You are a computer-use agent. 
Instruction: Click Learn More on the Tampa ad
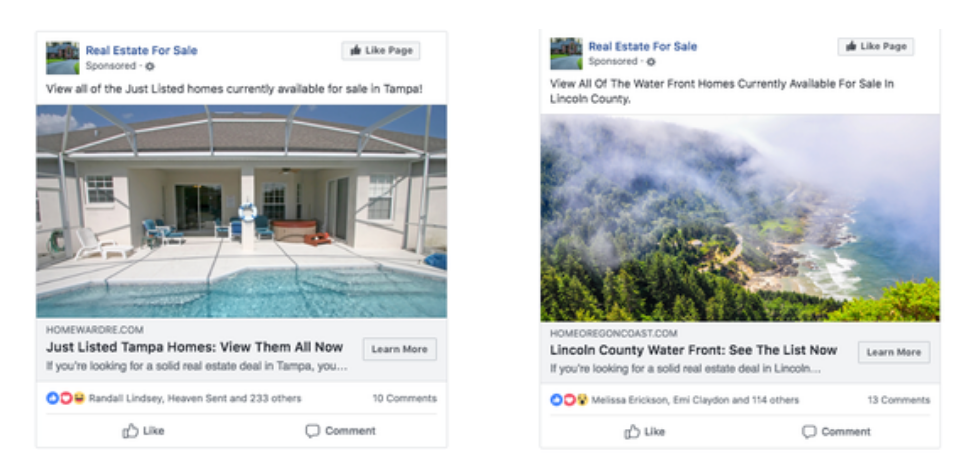pos(399,349)
